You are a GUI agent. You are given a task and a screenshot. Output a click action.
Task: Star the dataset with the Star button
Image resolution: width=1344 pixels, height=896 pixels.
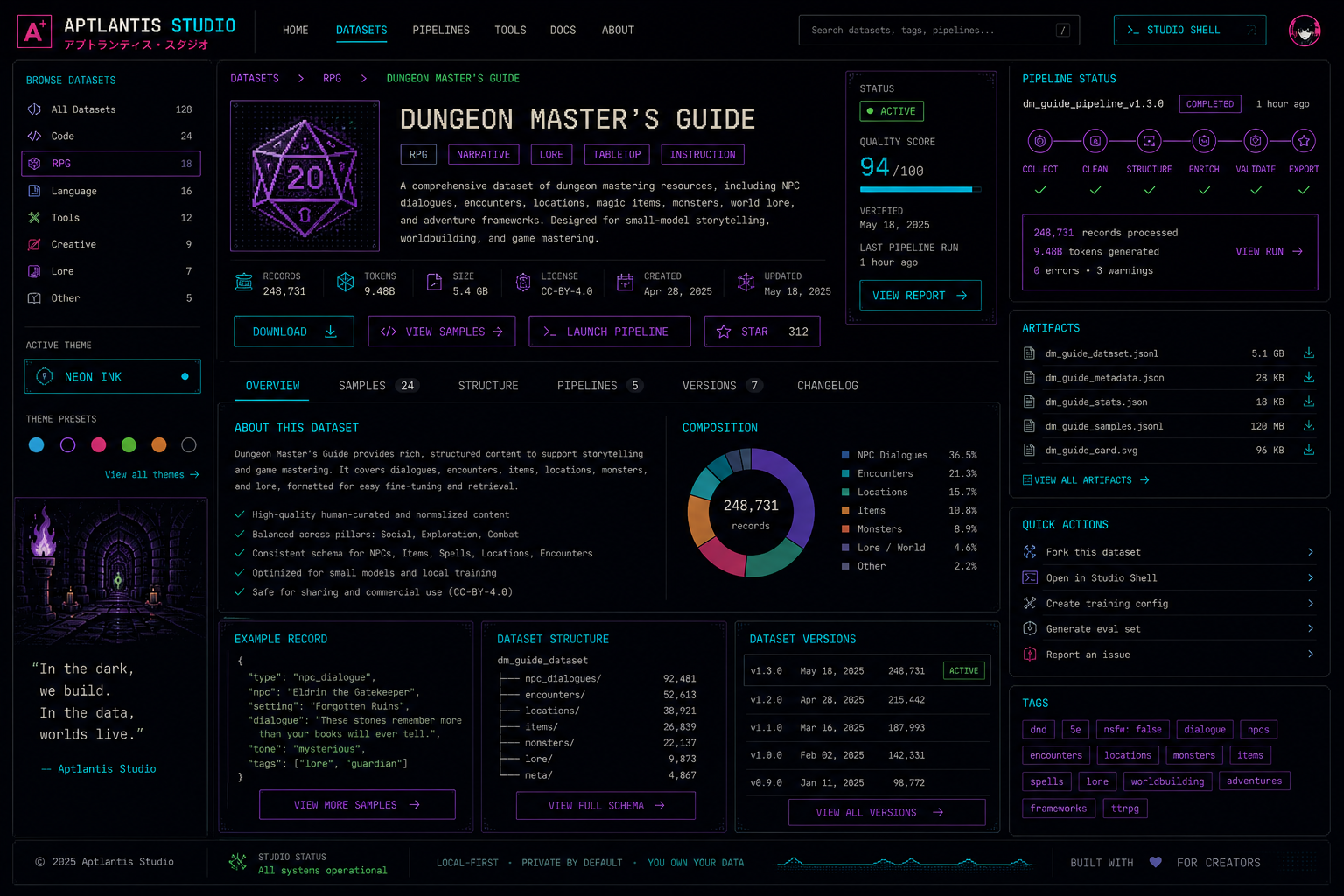(x=761, y=332)
